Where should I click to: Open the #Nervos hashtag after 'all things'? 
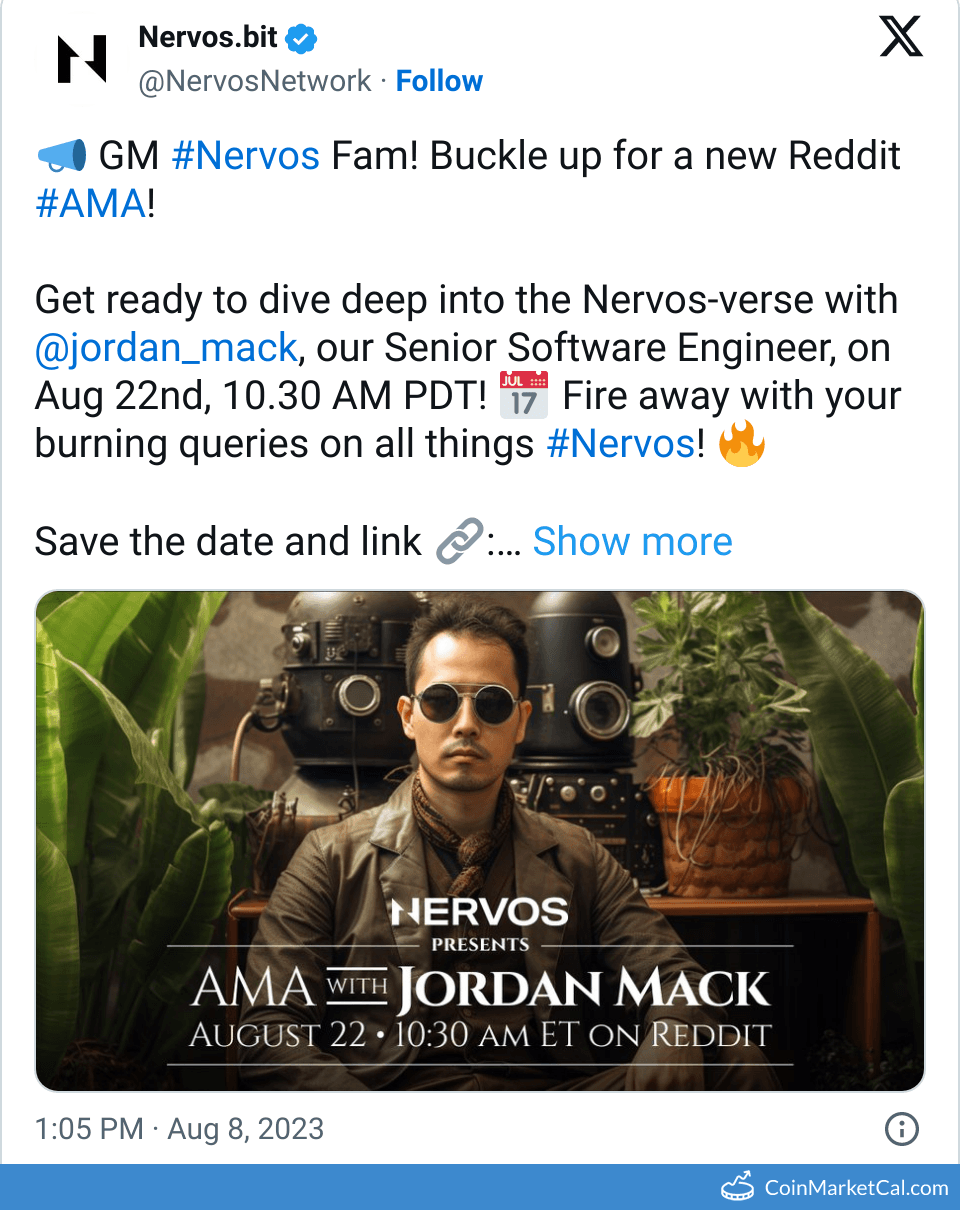coord(620,444)
